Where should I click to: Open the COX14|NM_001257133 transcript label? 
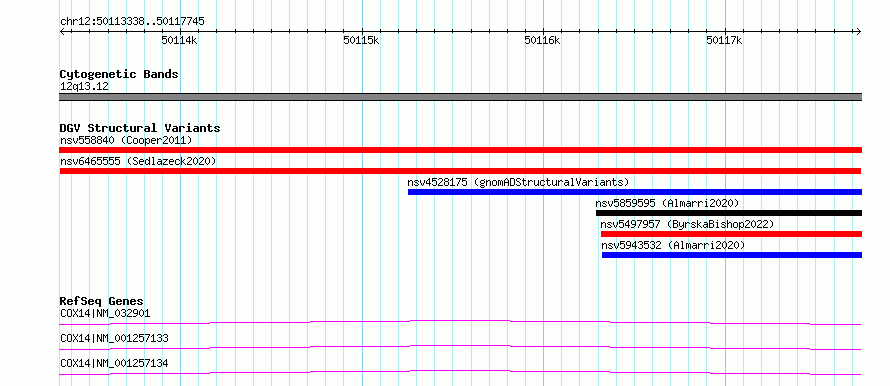click(114, 338)
